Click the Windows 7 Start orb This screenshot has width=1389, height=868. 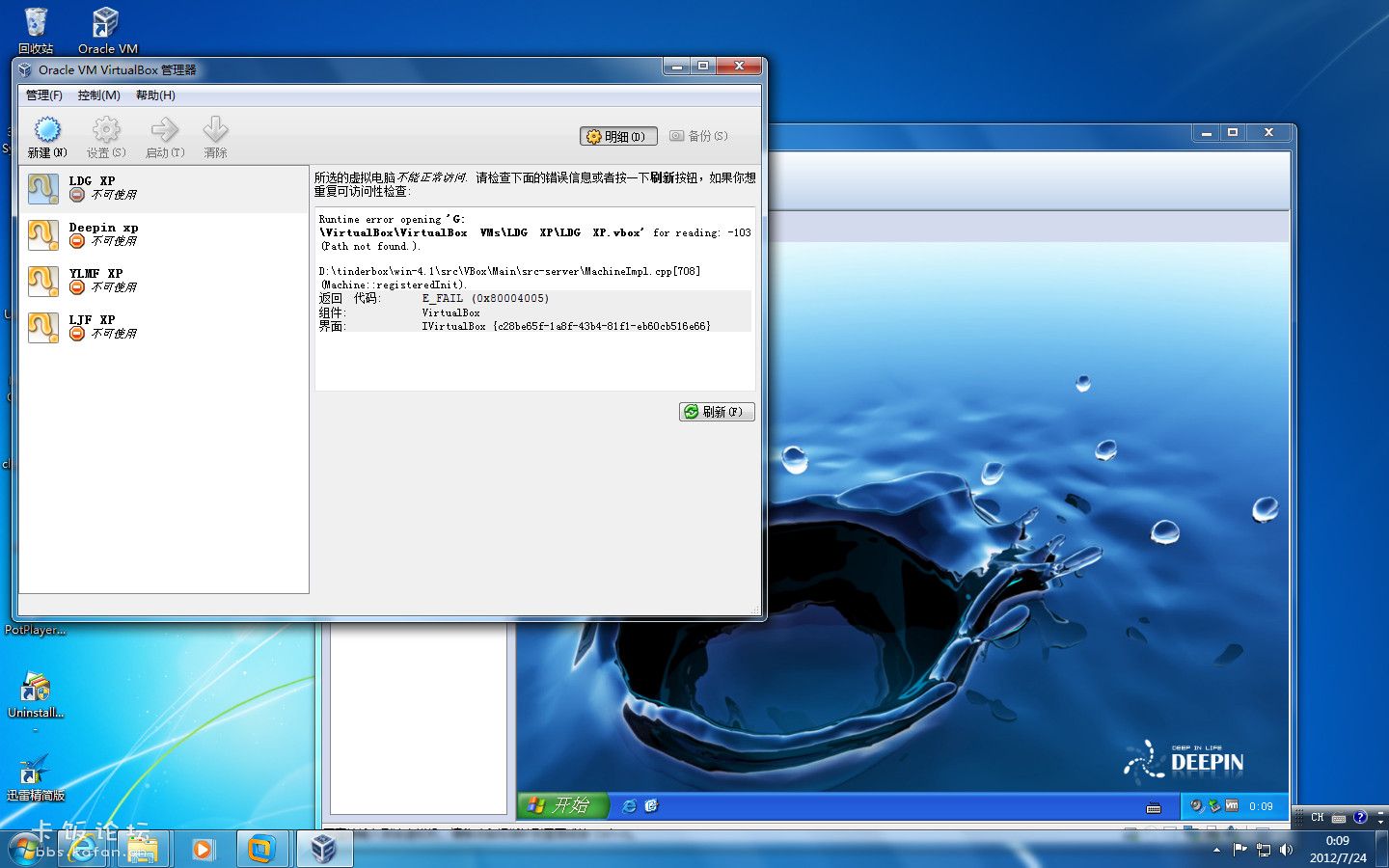tap(27, 848)
